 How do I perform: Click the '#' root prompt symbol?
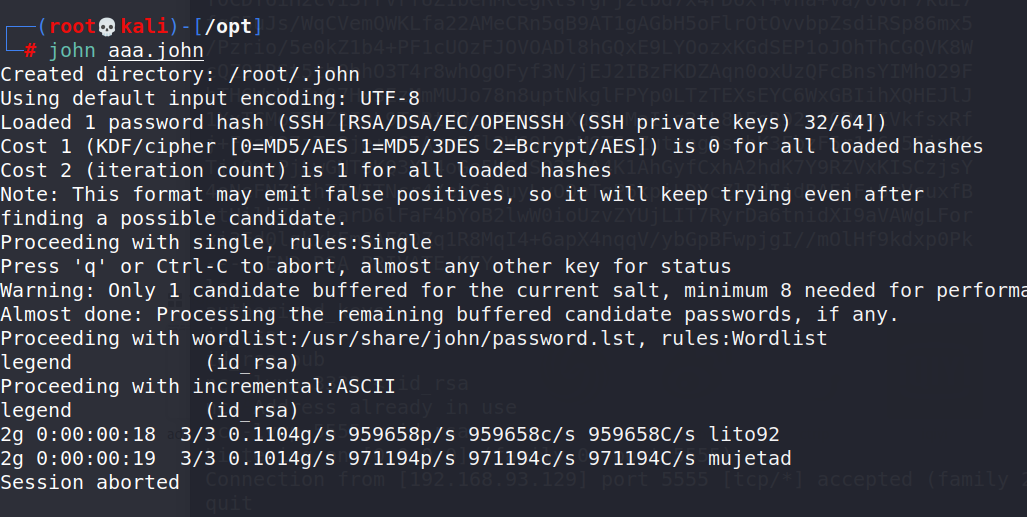[31, 50]
